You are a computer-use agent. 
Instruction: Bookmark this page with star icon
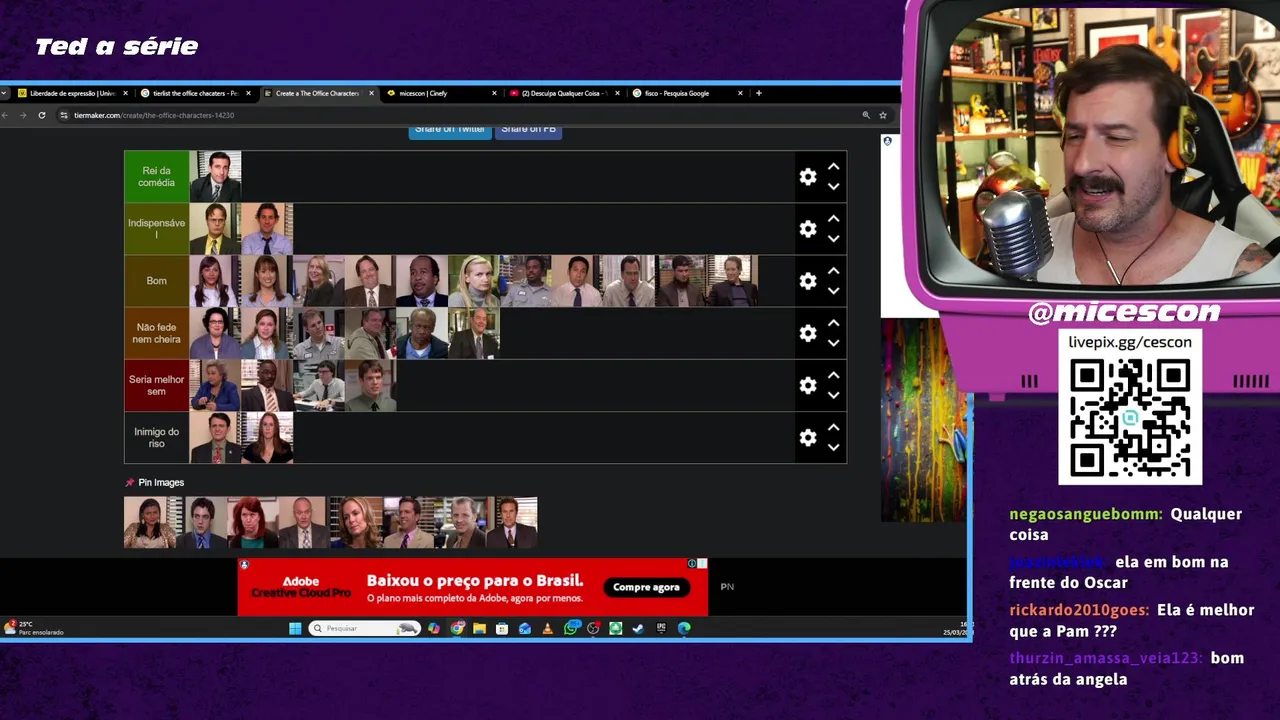tap(883, 115)
